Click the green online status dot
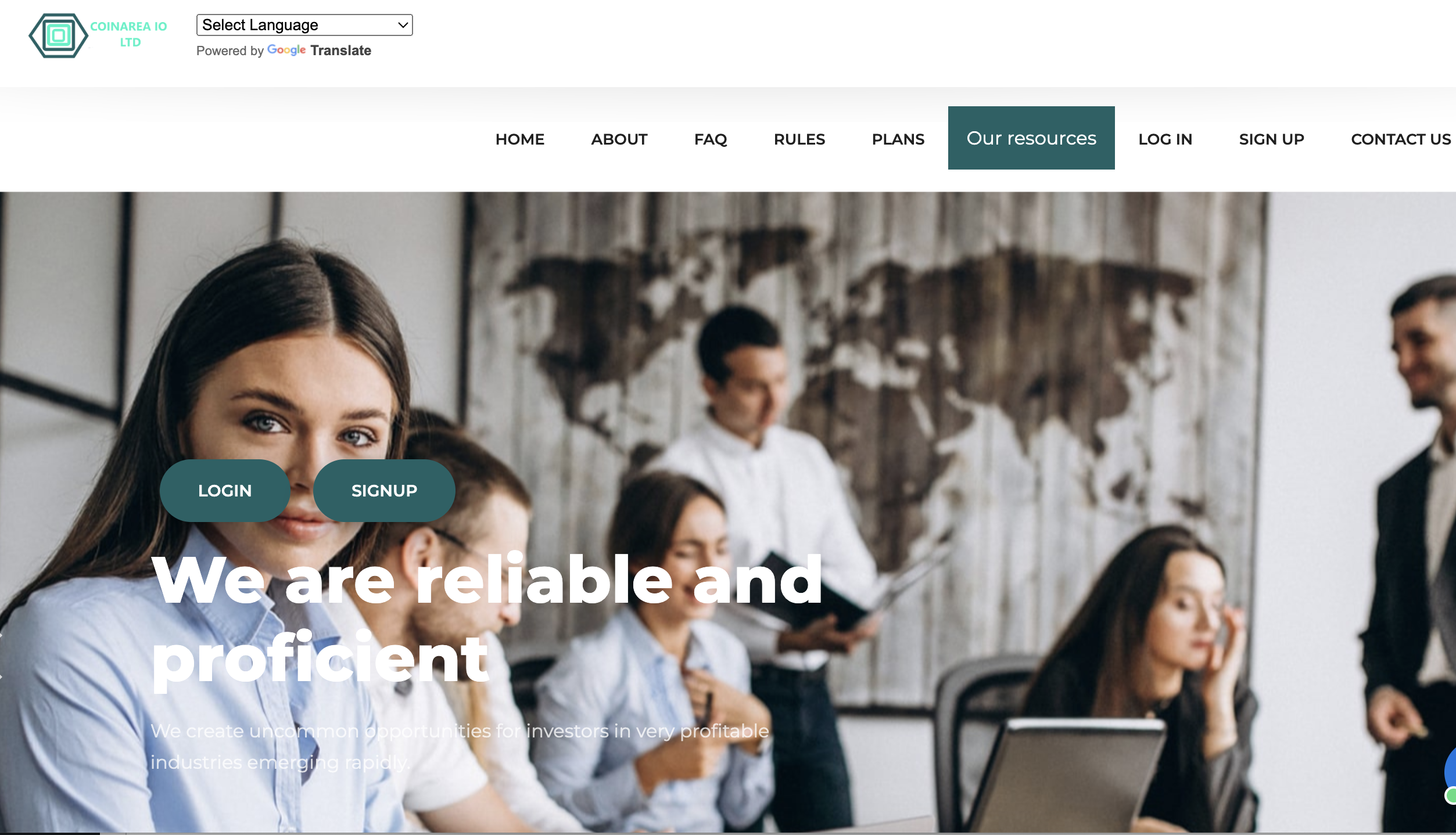The height and width of the screenshot is (835, 1456). pos(1450,796)
